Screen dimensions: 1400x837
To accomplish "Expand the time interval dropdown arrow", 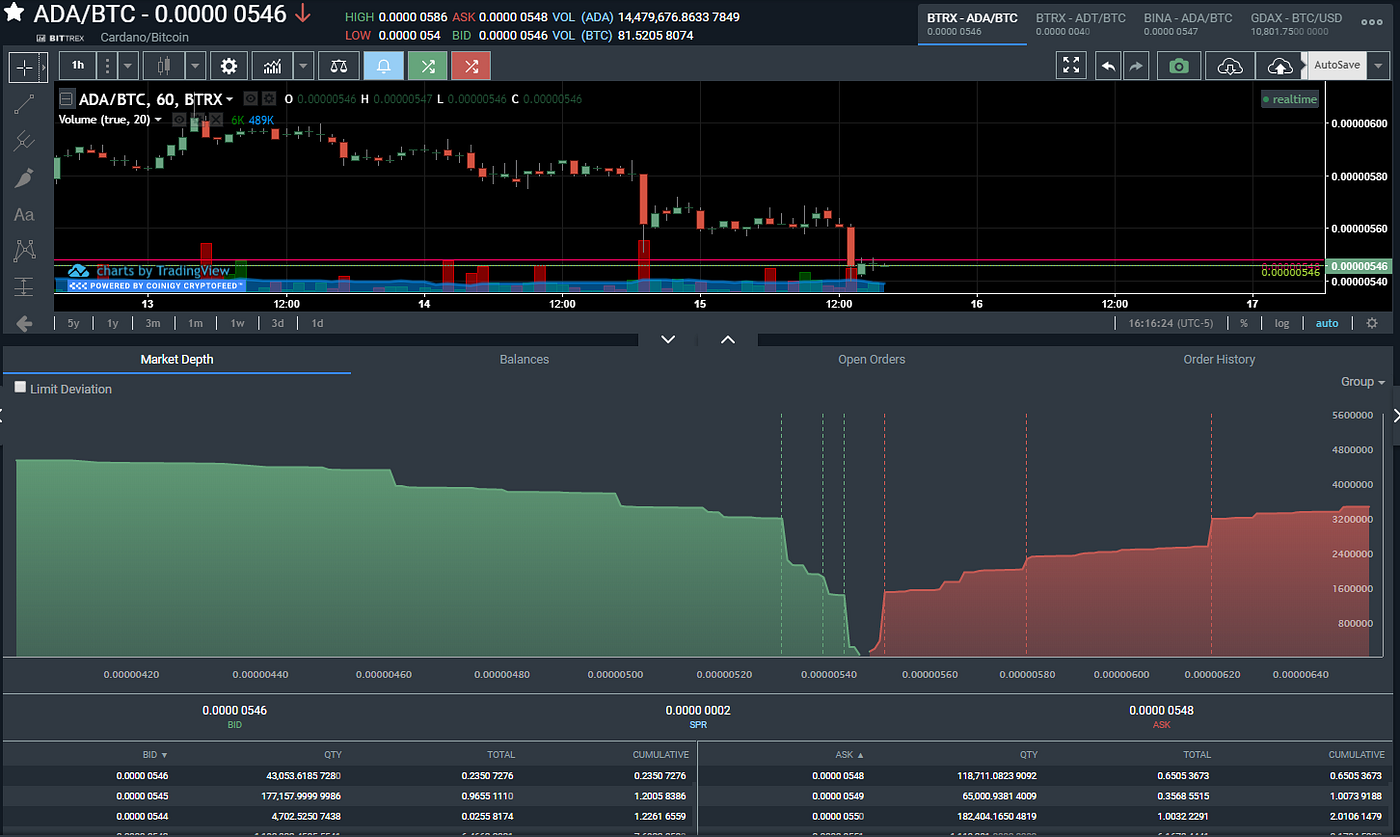I will coord(128,66).
